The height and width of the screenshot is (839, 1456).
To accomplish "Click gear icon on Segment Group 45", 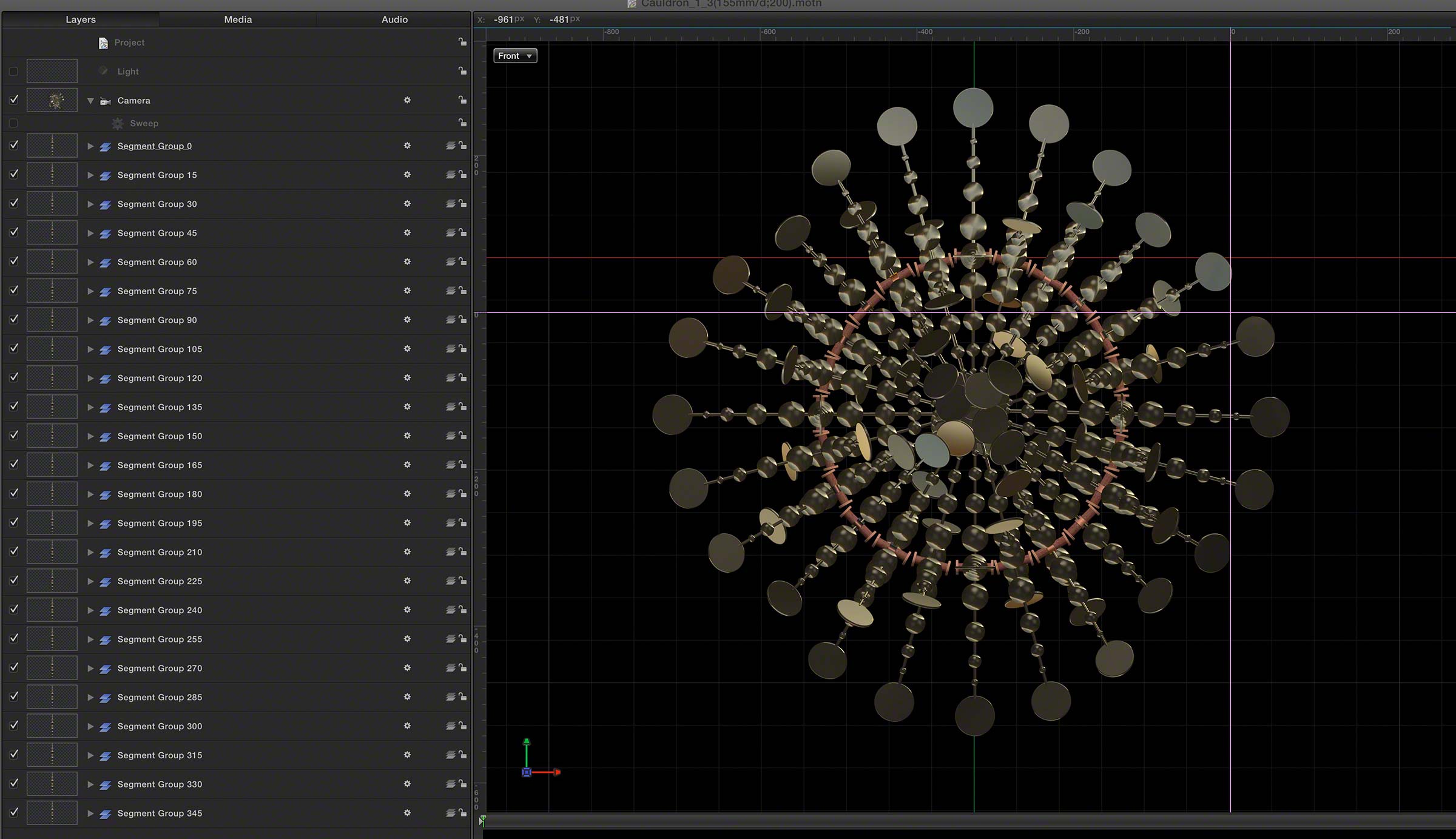I will [407, 233].
